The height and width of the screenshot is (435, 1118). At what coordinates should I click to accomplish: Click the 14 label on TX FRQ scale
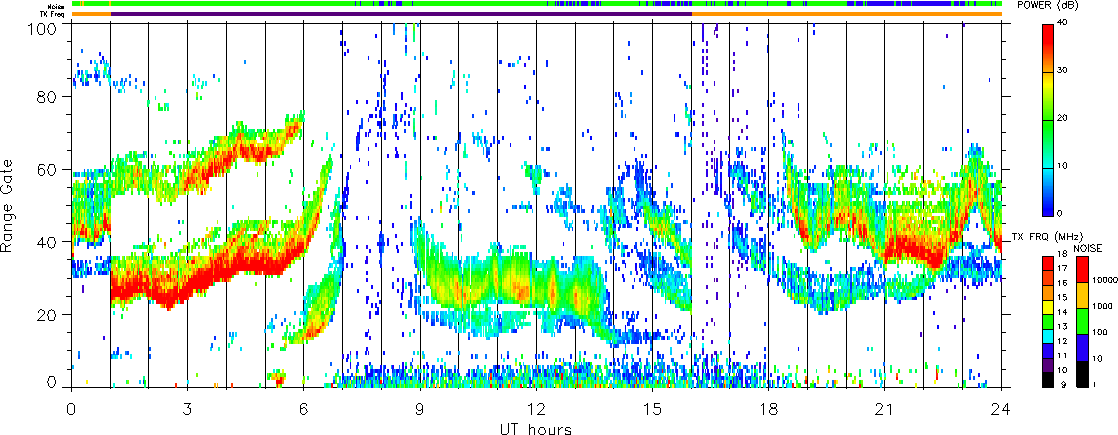point(1061,312)
